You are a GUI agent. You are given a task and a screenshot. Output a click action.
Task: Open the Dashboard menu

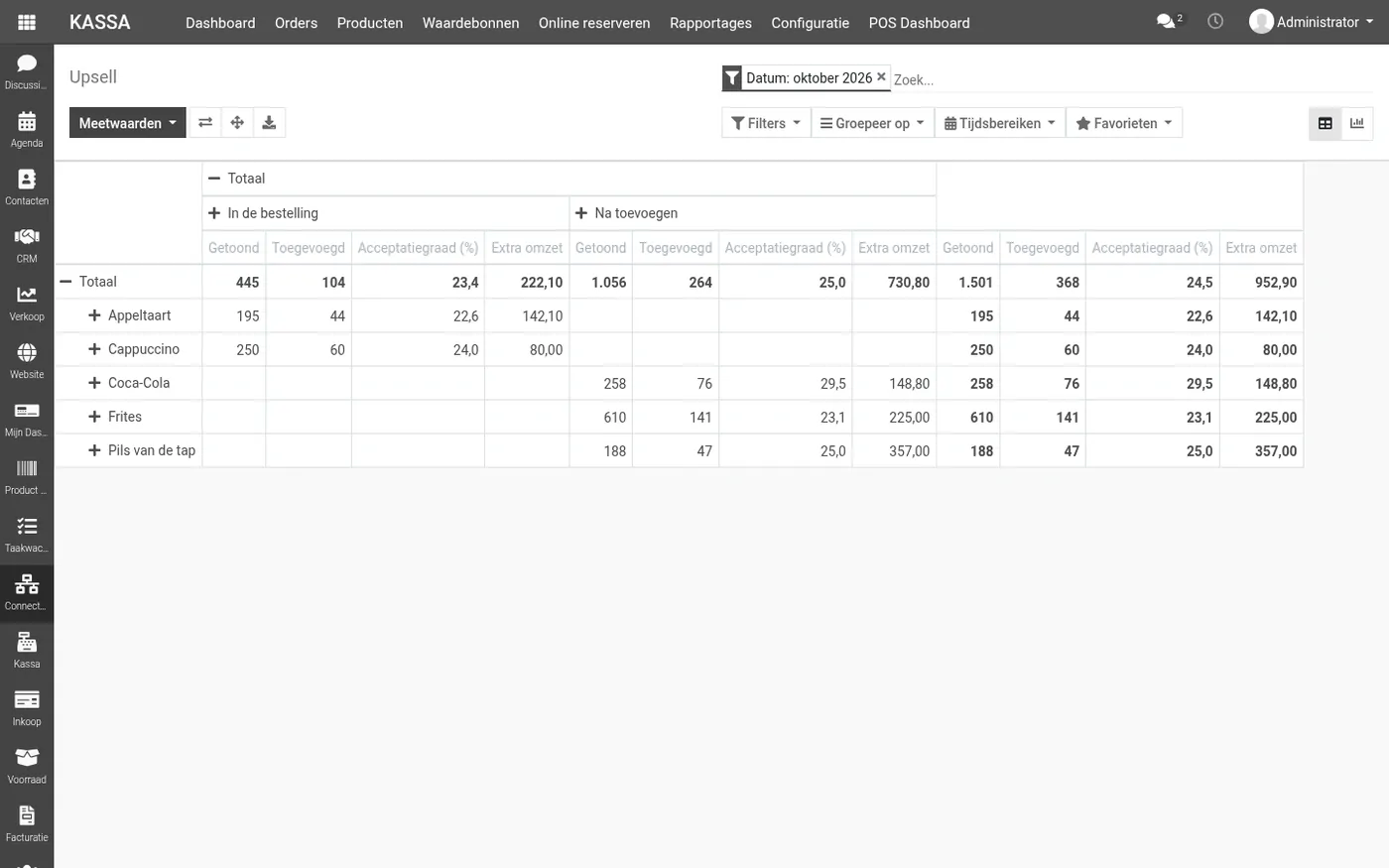coord(220,22)
